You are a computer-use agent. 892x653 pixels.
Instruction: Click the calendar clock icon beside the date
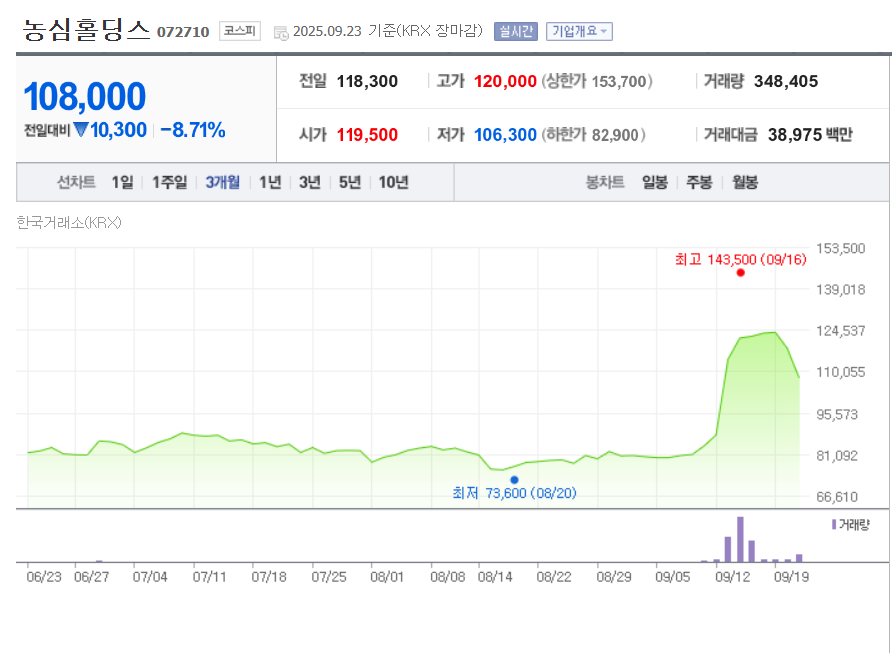(281, 32)
